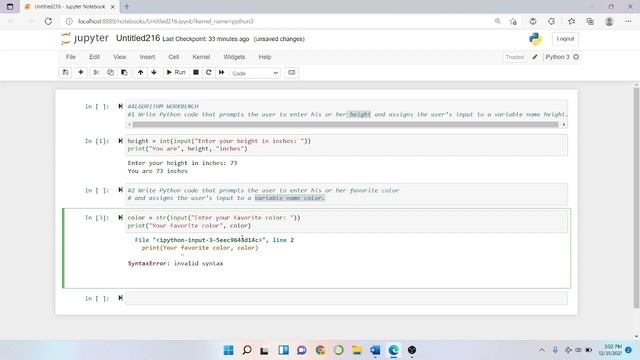Screen dimensions: 640x360
Task: Open Windows taskbar search
Action: (x=247, y=350)
